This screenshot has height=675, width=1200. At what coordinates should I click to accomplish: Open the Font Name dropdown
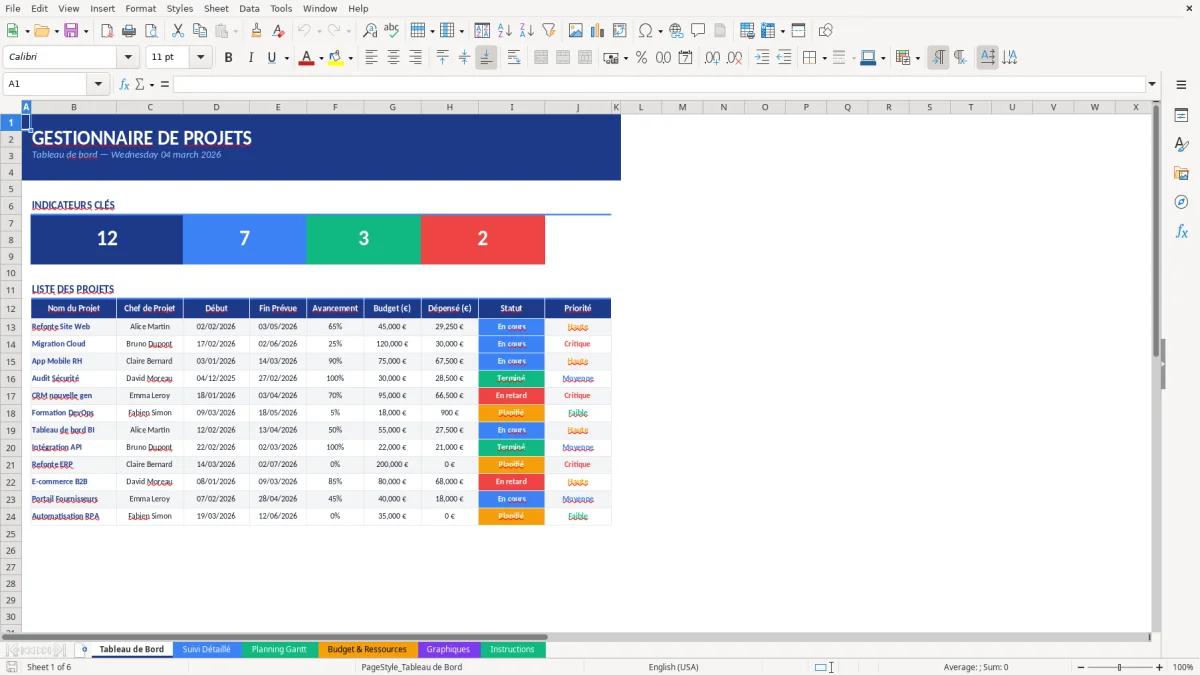(x=127, y=58)
